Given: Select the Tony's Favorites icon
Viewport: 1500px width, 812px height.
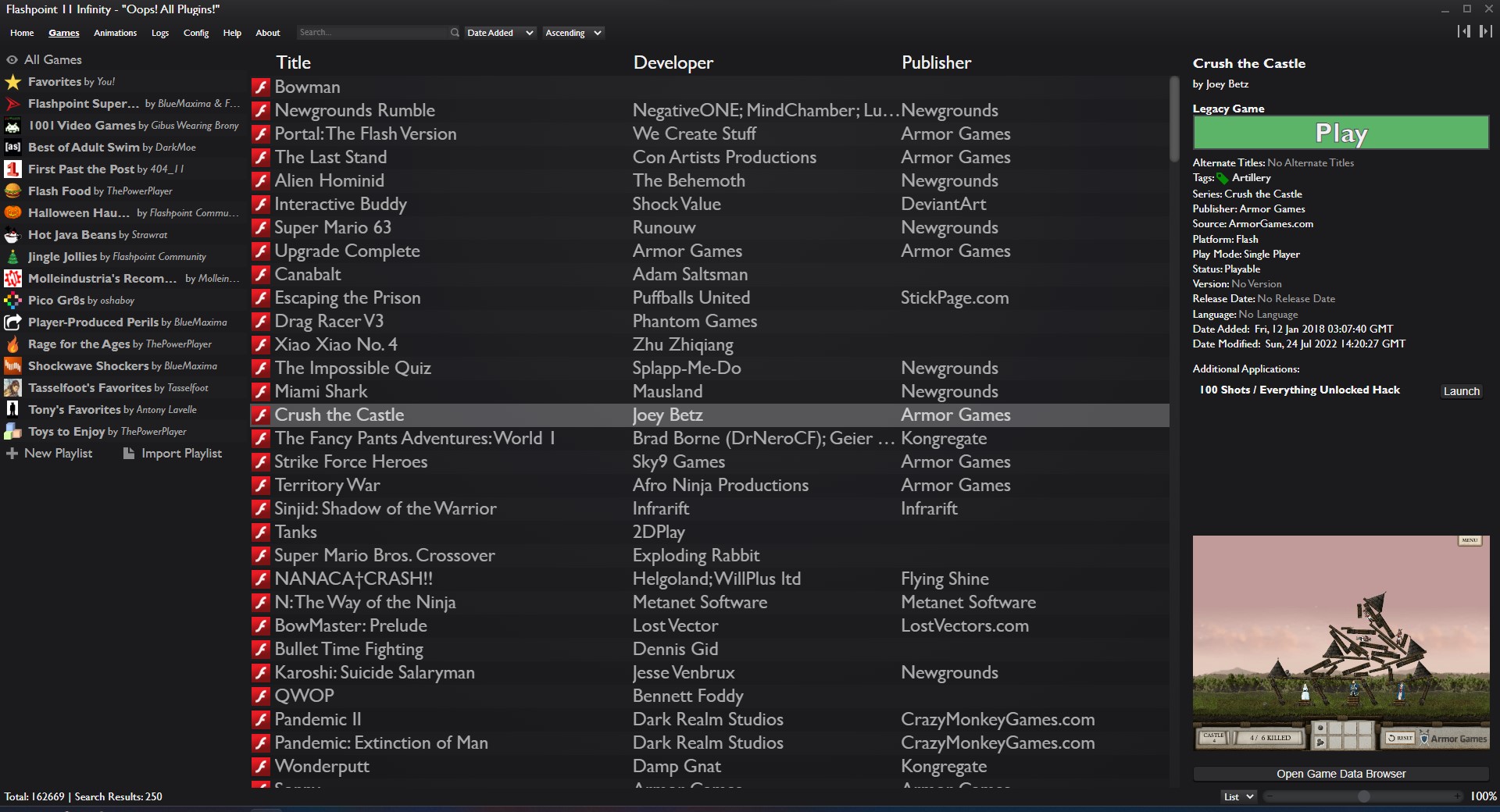Looking at the screenshot, I should click(12, 410).
